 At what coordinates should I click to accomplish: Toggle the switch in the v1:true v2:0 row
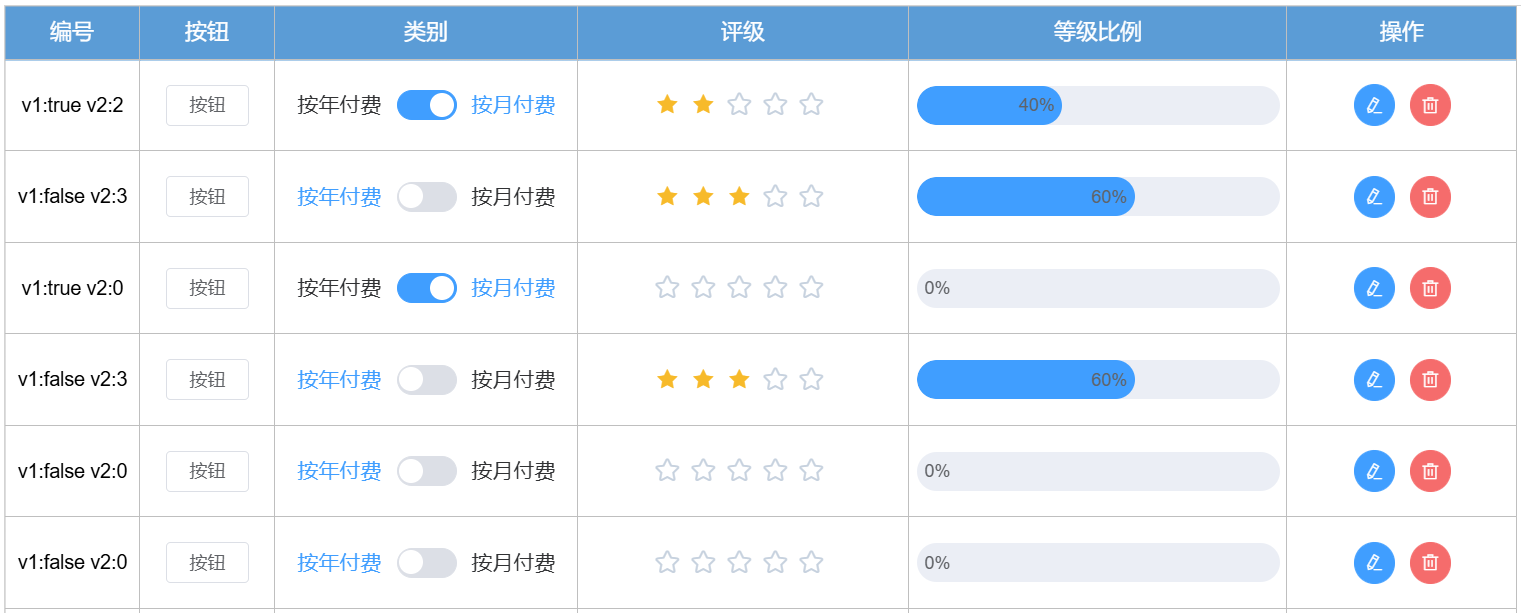(x=427, y=288)
